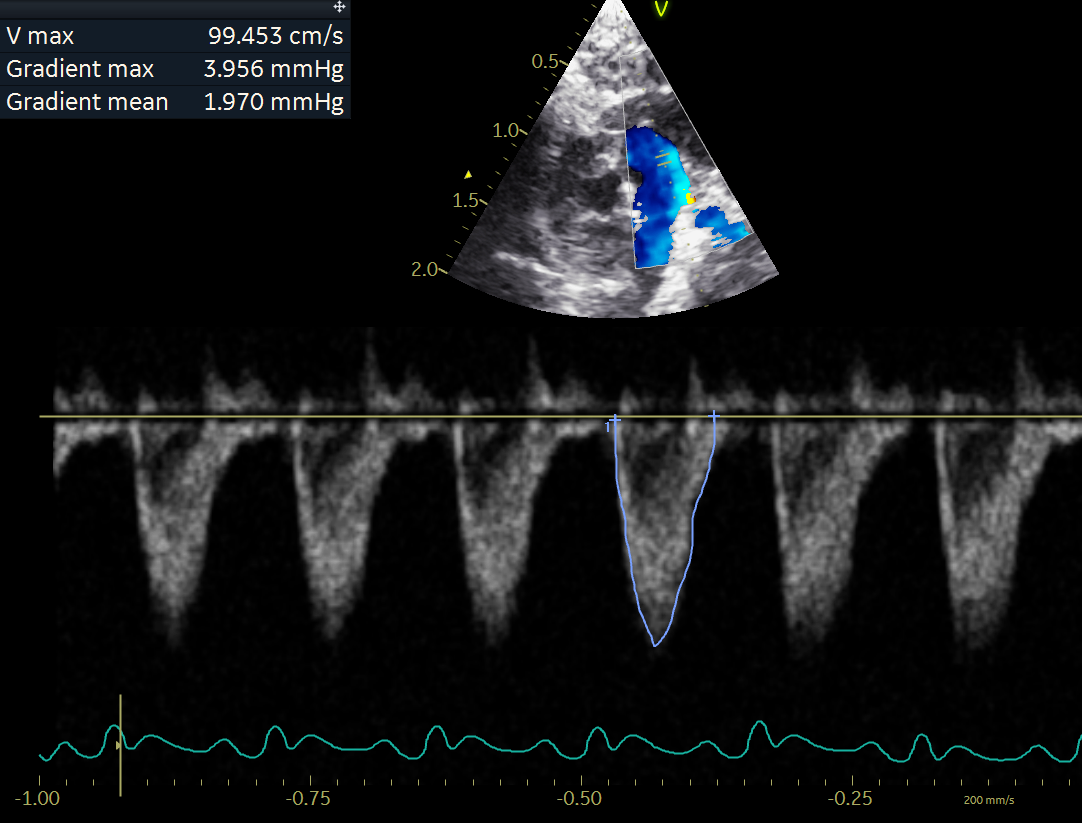Click the 1.0 depth scale label
Image resolution: width=1082 pixels, height=823 pixels.
(x=505, y=130)
